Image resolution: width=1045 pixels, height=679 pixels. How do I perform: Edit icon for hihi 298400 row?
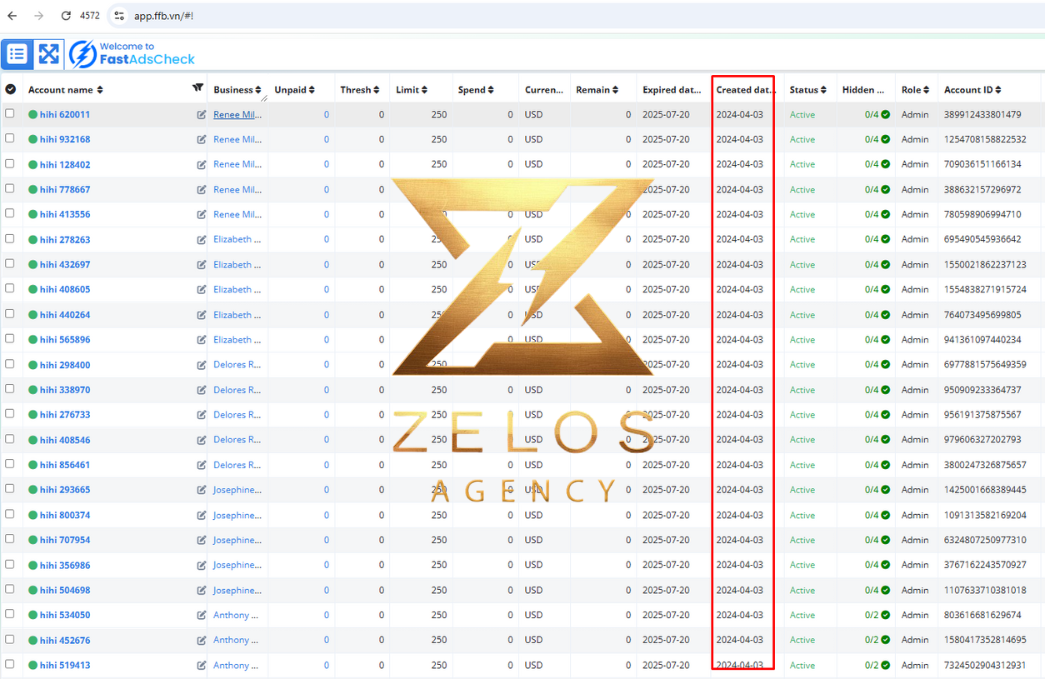point(201,364)
